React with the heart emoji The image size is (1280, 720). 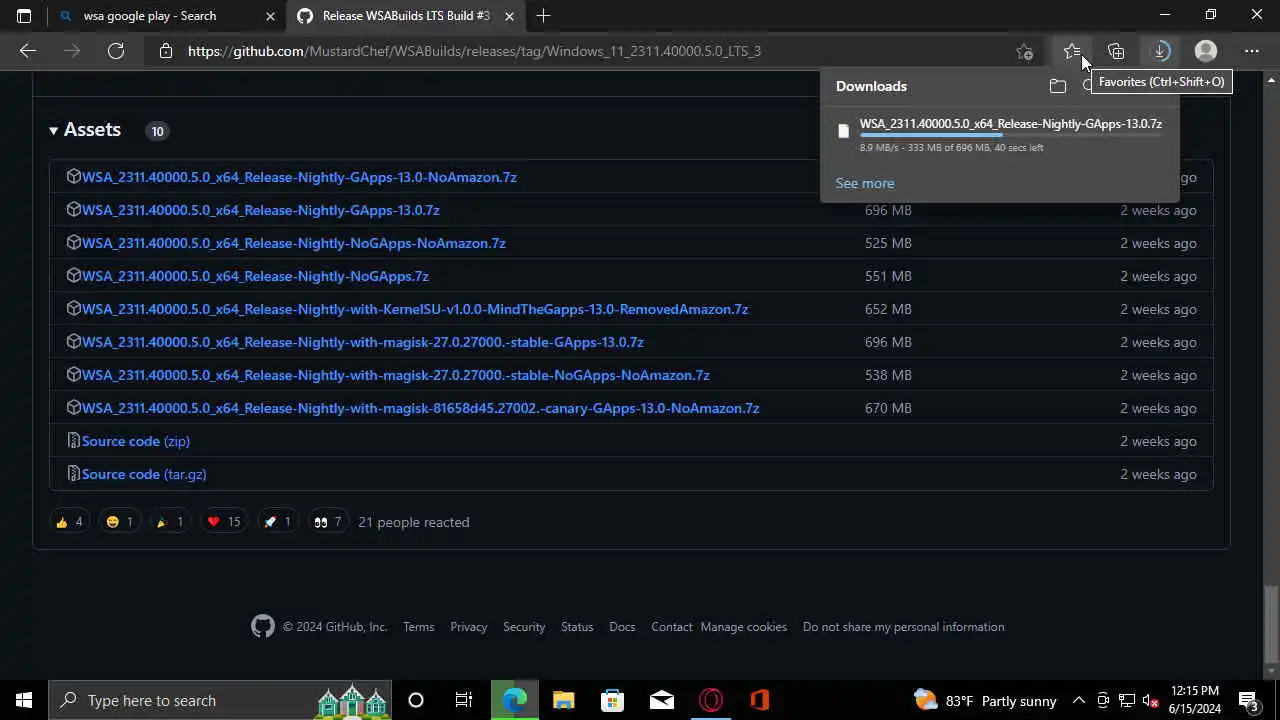[223, 522]
